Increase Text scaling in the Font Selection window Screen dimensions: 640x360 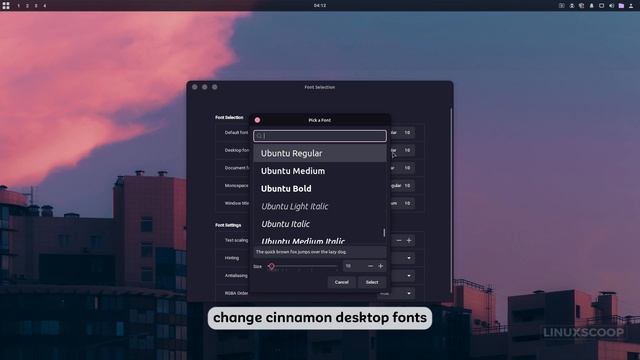tap(409, 240)
